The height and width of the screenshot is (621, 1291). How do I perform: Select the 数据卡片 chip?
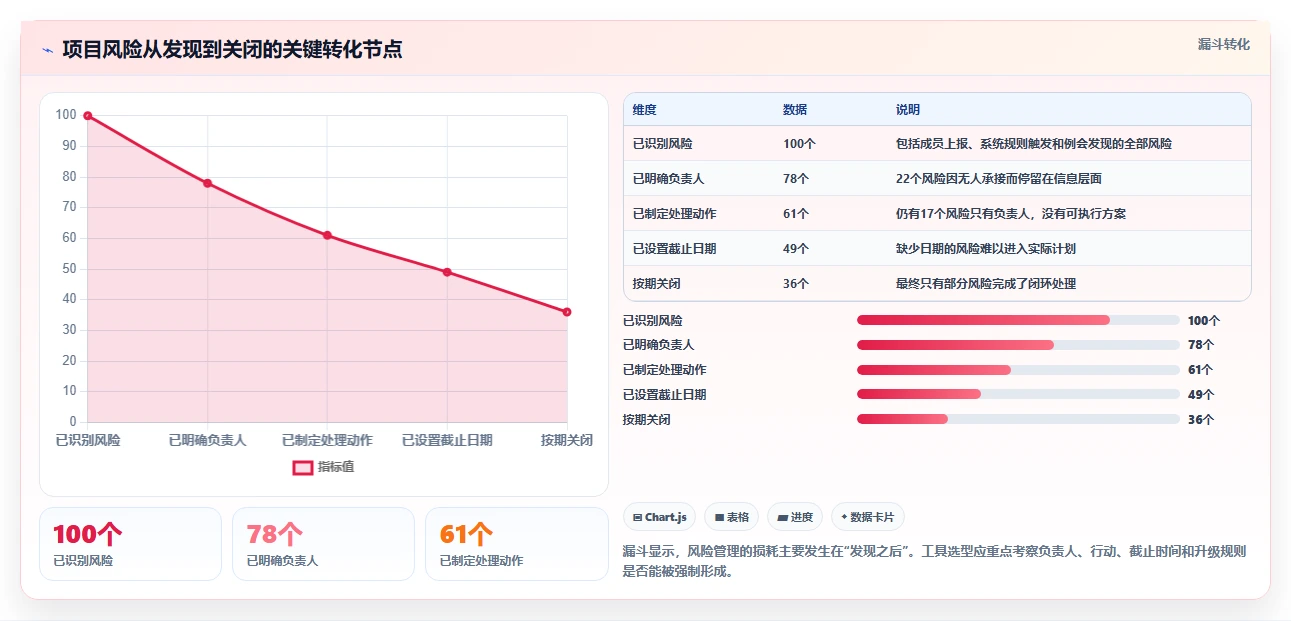click(867, 517)
